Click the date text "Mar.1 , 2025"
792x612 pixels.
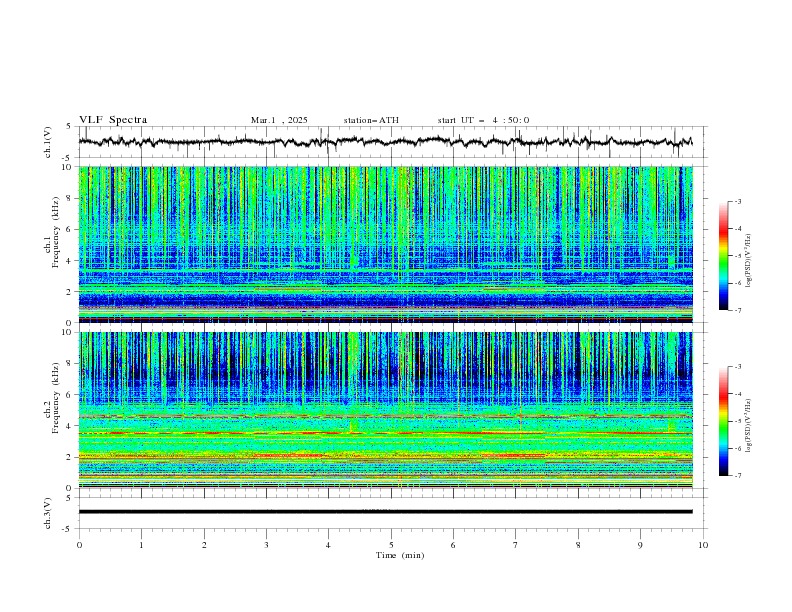coord(279,120)
